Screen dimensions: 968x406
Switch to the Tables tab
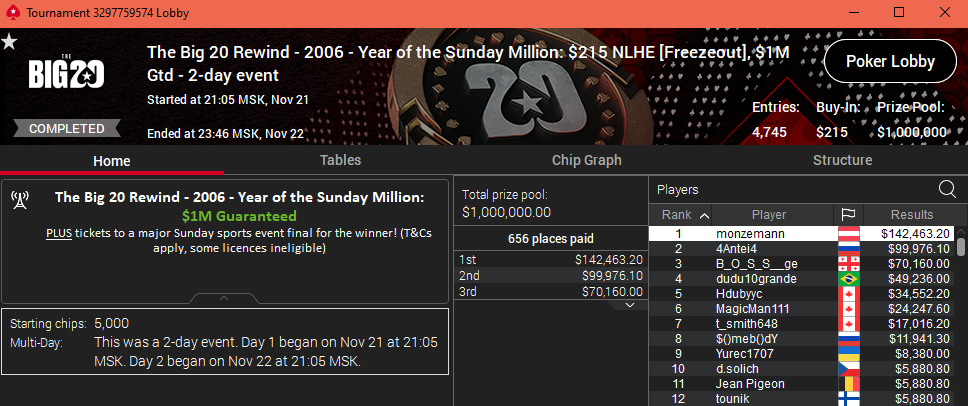340,160
